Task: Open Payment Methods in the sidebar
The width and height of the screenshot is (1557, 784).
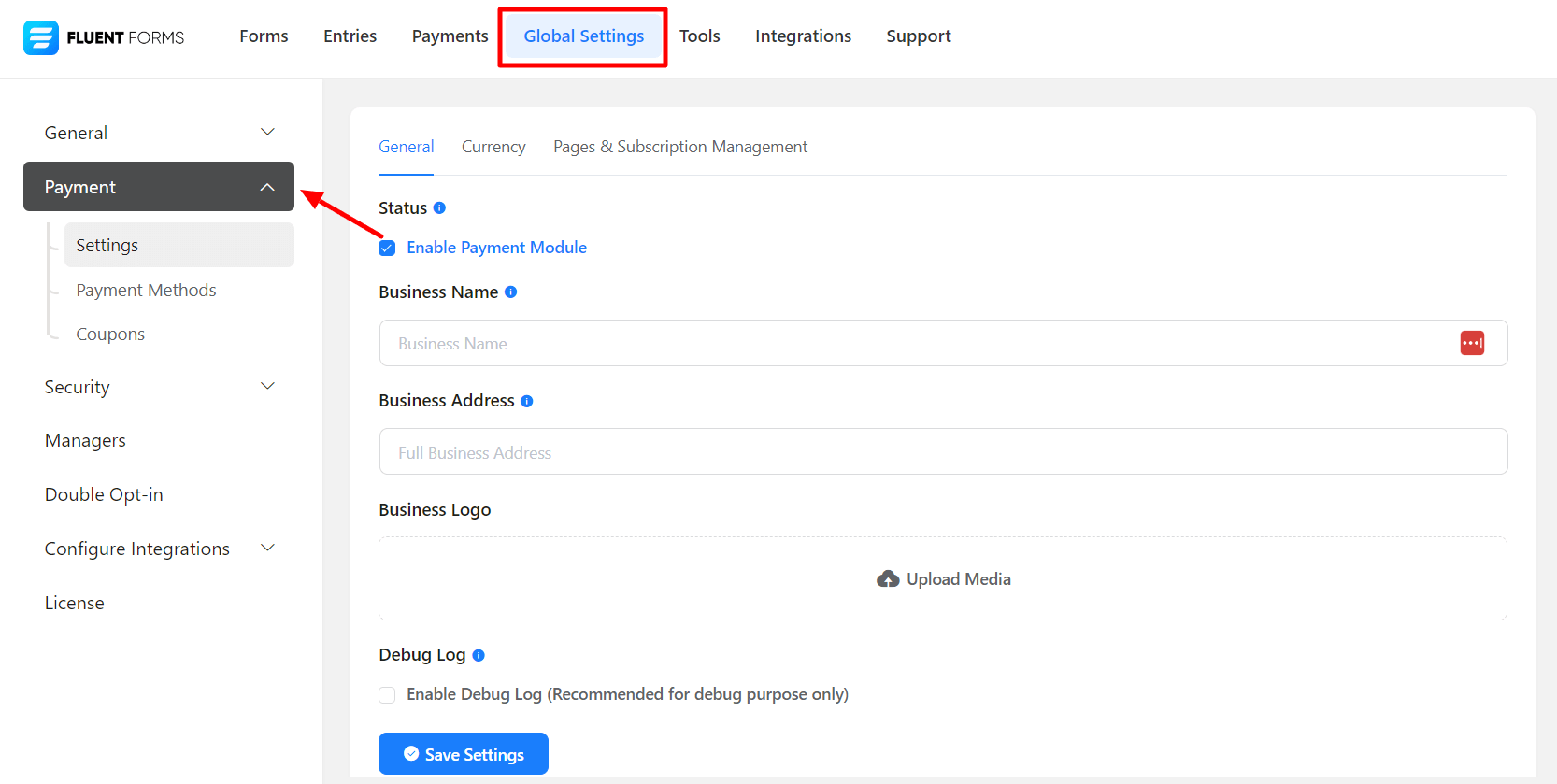Action: tap(146, 291)
